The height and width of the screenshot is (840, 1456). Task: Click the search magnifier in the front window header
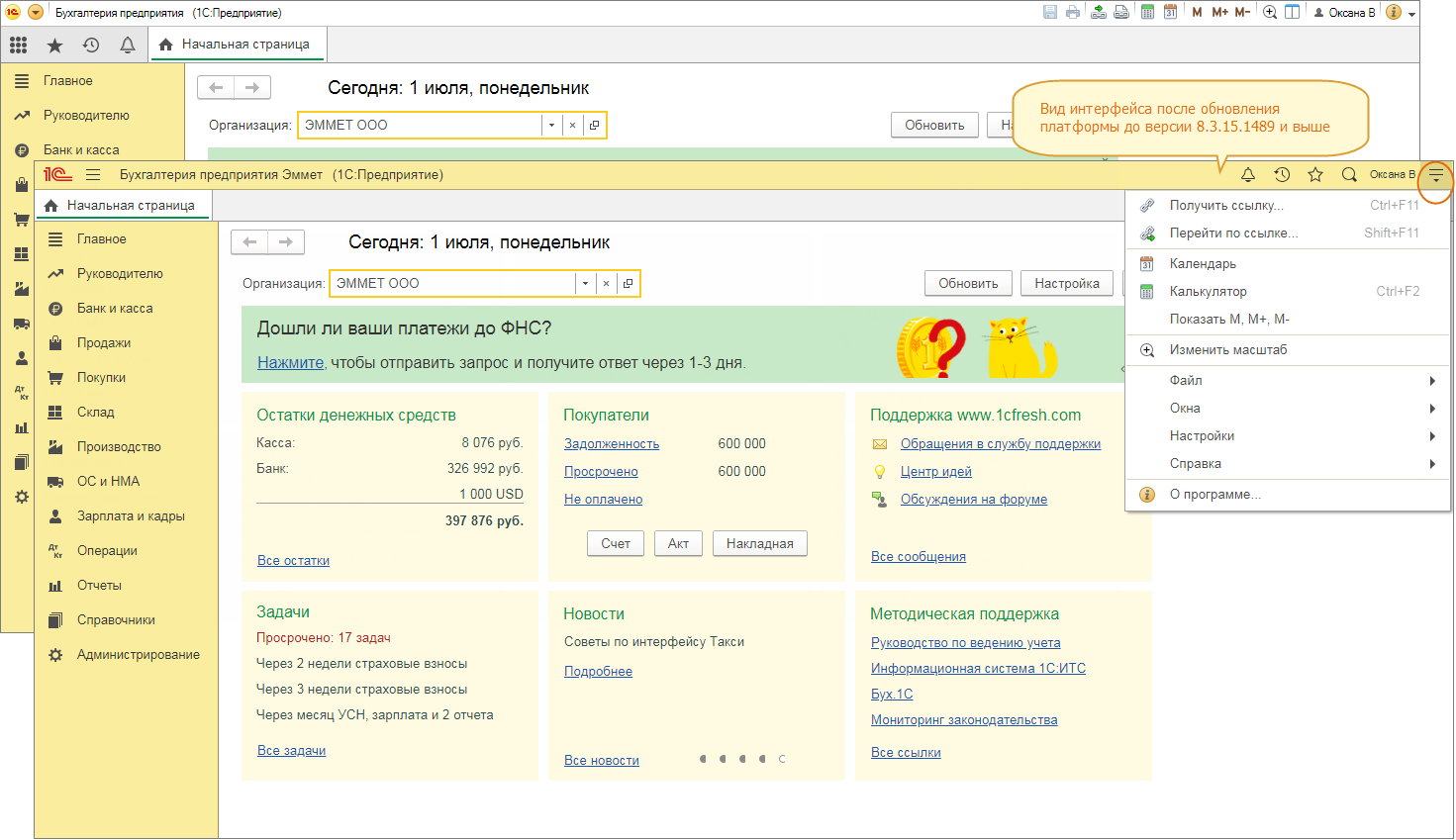tap(1349, 175)
